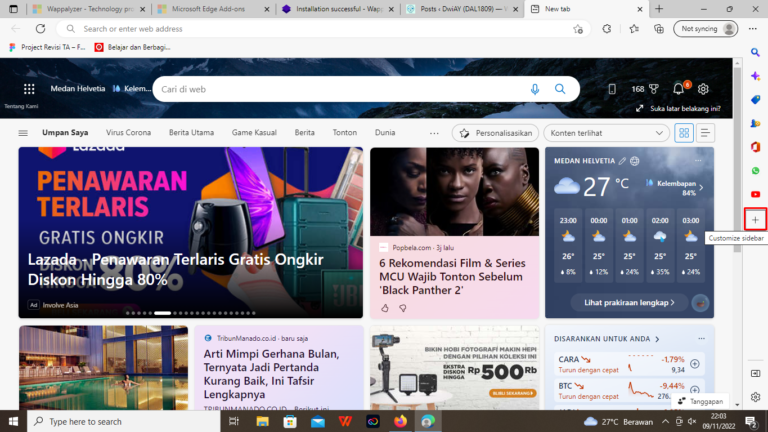Click the 01:00 hourly forecast column
This screenshot has height=432, width=768.
click(629, 246)
